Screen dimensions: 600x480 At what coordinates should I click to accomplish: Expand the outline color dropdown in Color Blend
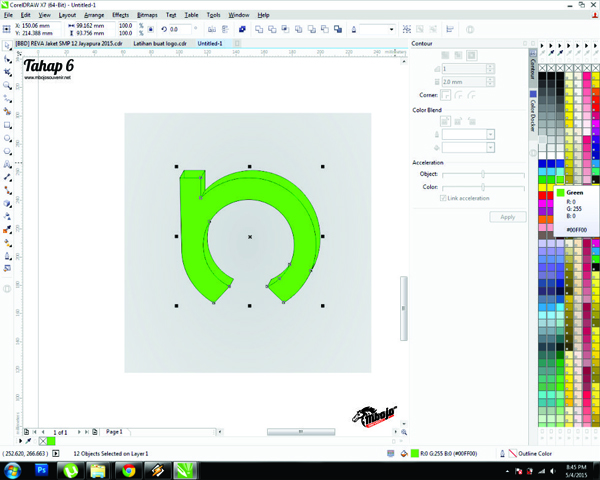[x=490, y=134]
